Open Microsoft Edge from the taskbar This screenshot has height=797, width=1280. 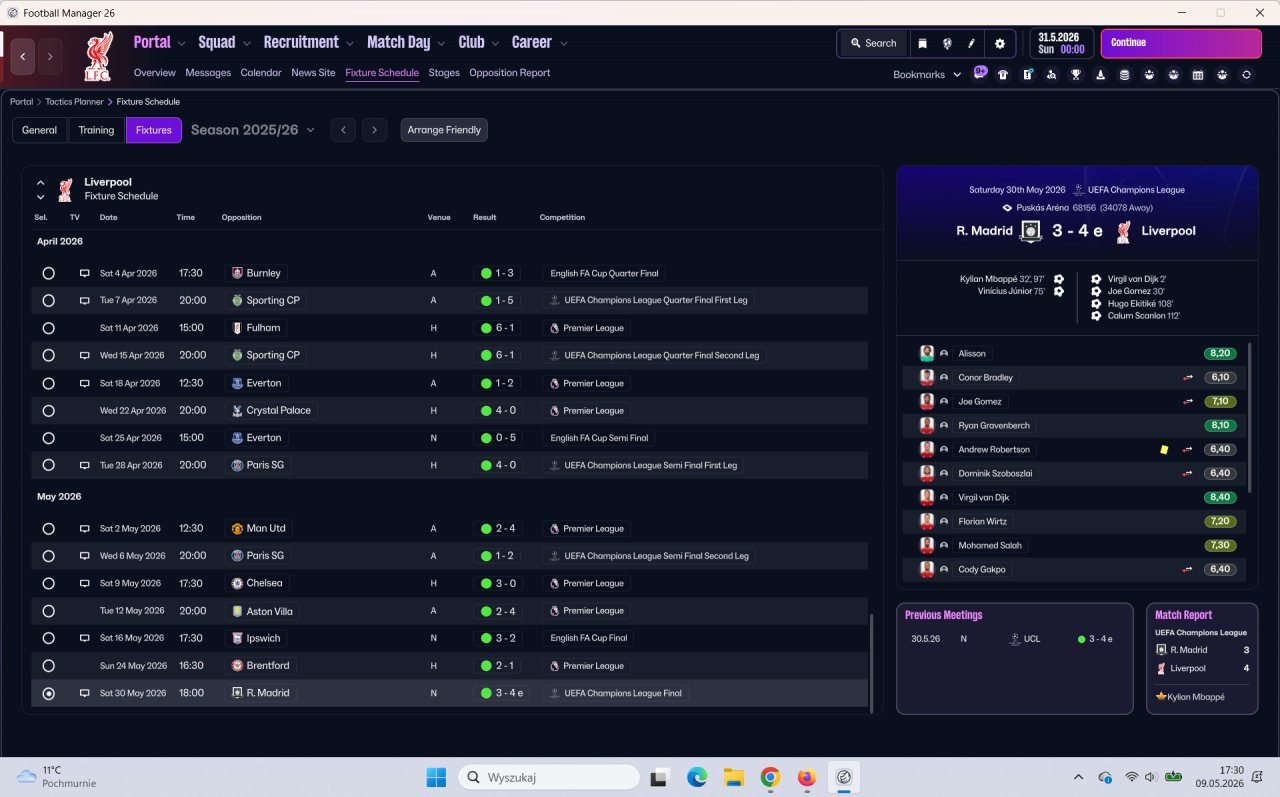697,777
